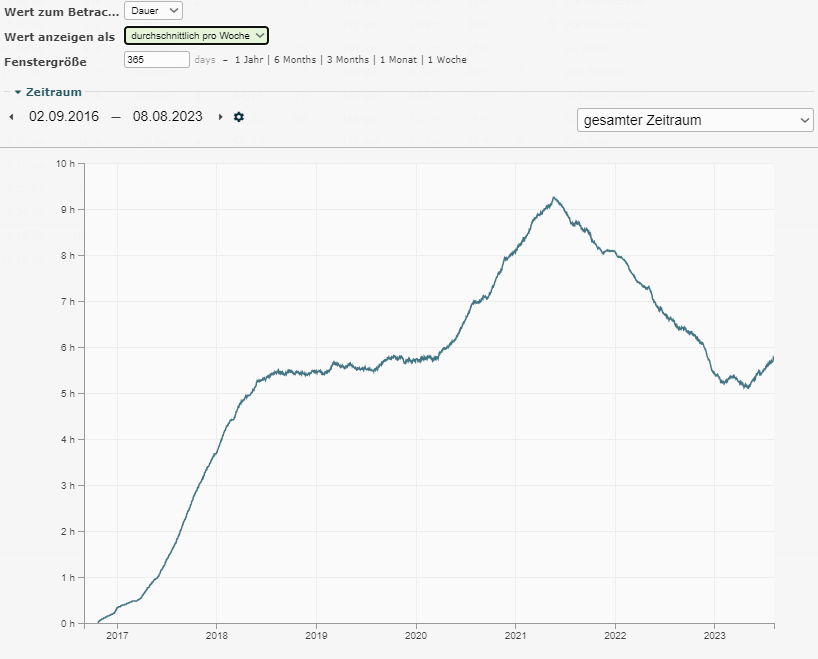Open the Dauer value dropdown

coord(153,10)
